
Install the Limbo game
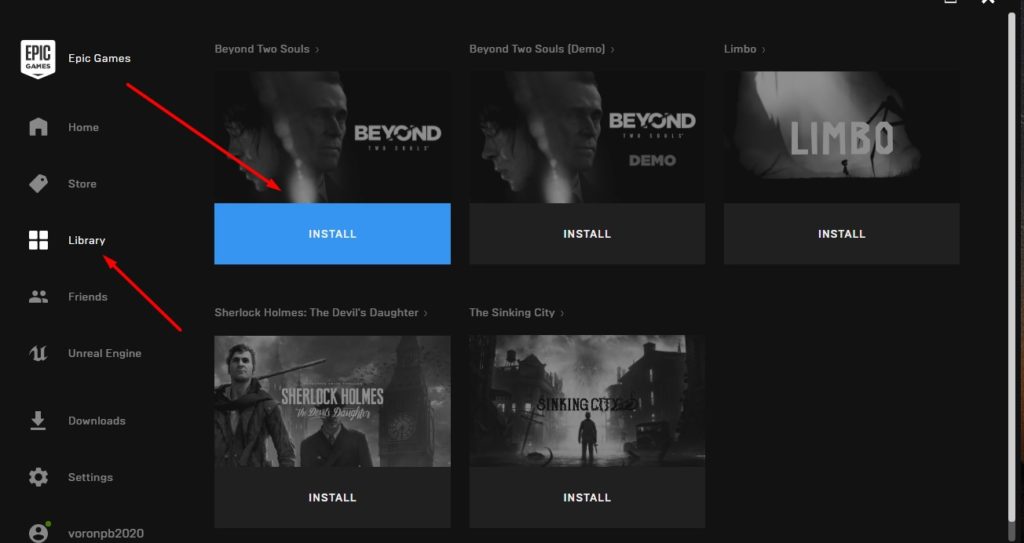841,234
